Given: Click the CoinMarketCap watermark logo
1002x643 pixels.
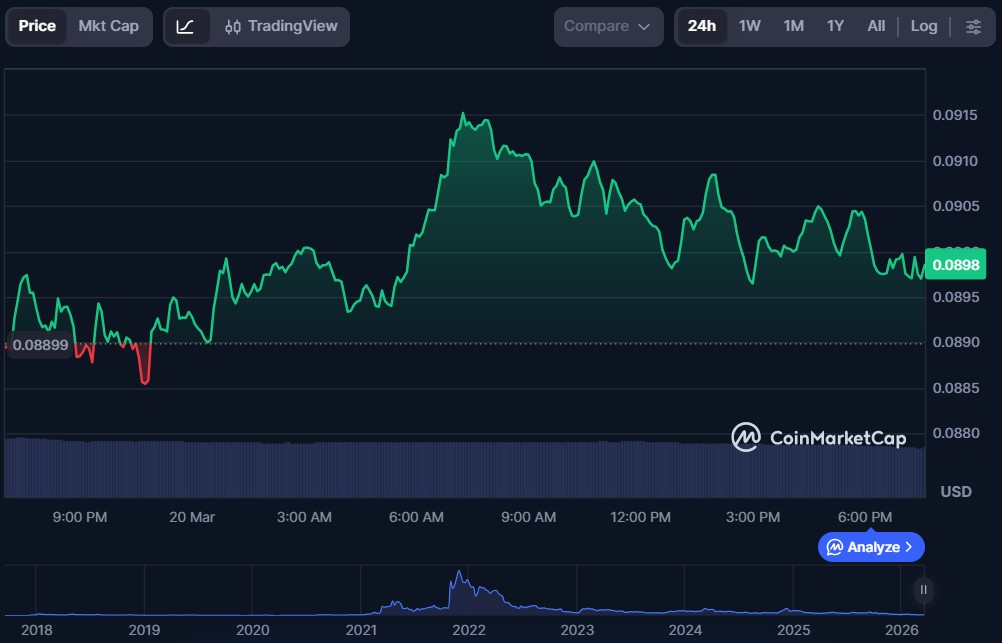Looking at the screenshot, I should click(819, 437).
